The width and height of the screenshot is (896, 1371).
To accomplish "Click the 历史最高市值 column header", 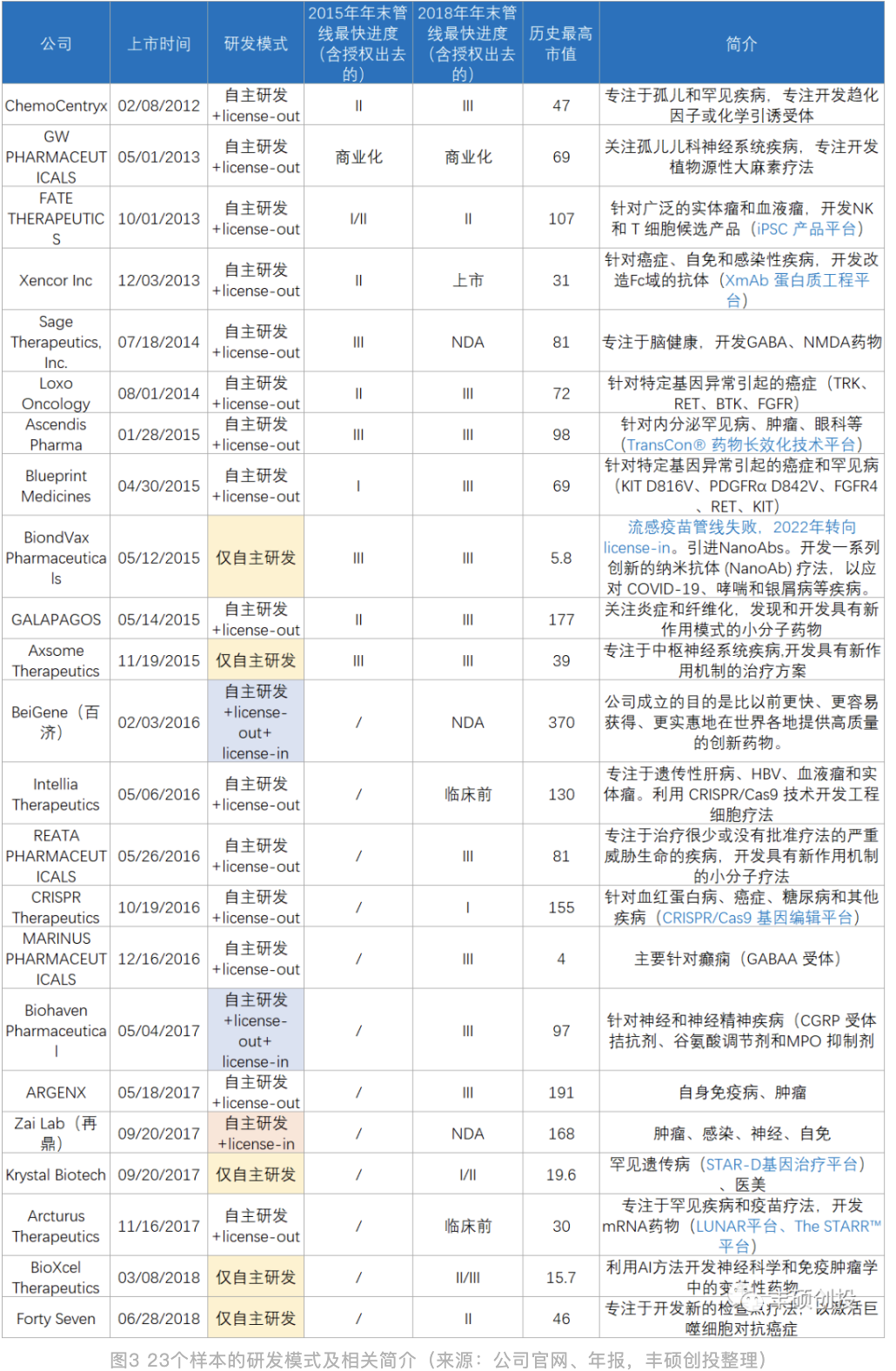I will 561,43.
